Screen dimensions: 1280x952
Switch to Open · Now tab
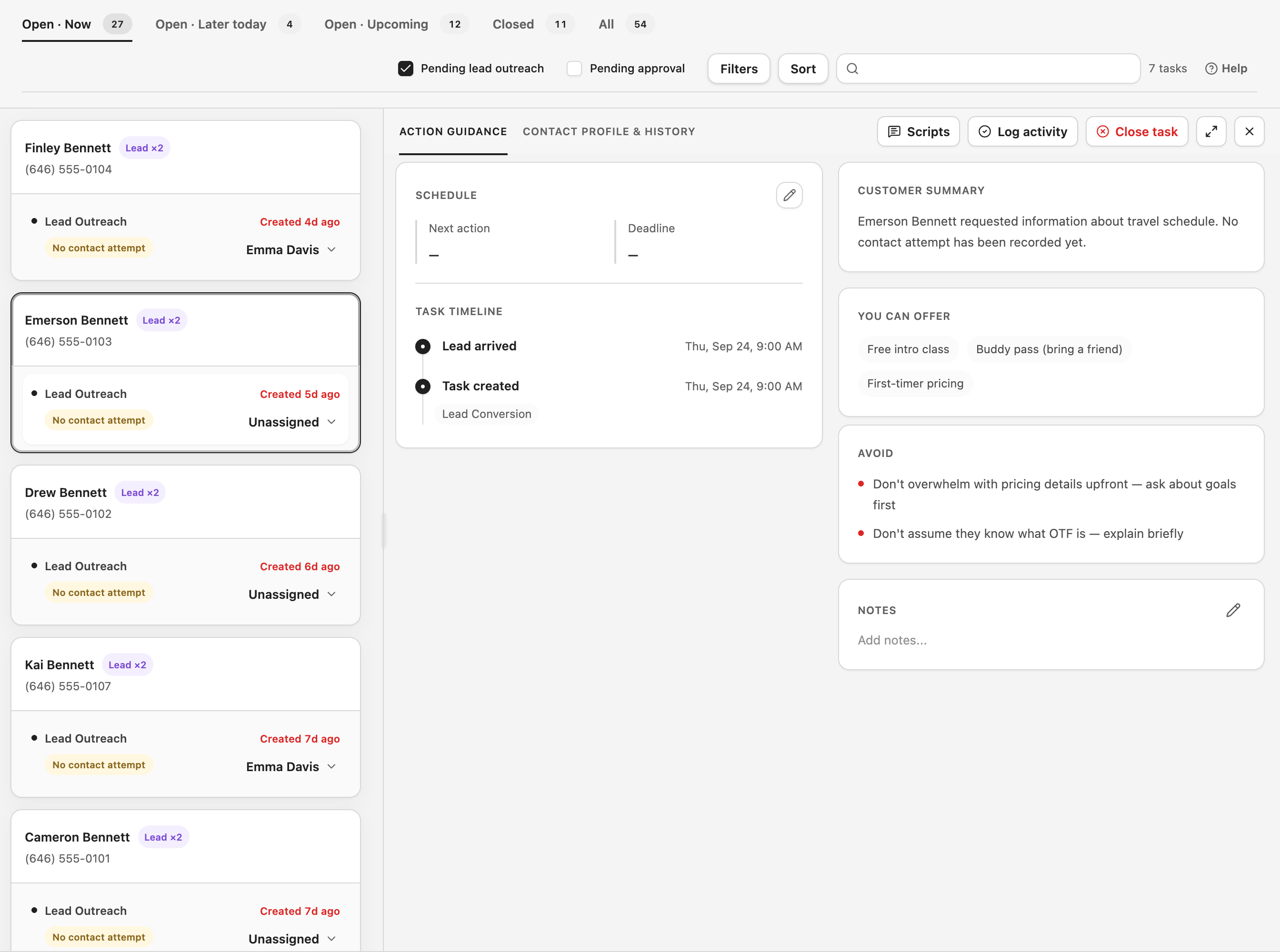click(77, 24)
